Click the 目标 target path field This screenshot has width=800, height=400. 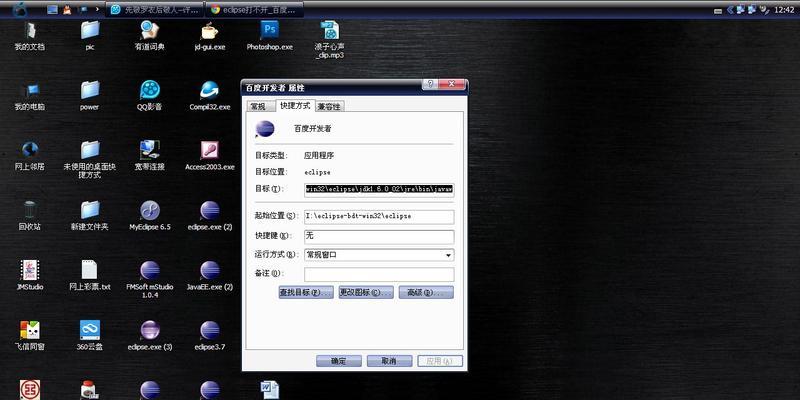[379, 189]
